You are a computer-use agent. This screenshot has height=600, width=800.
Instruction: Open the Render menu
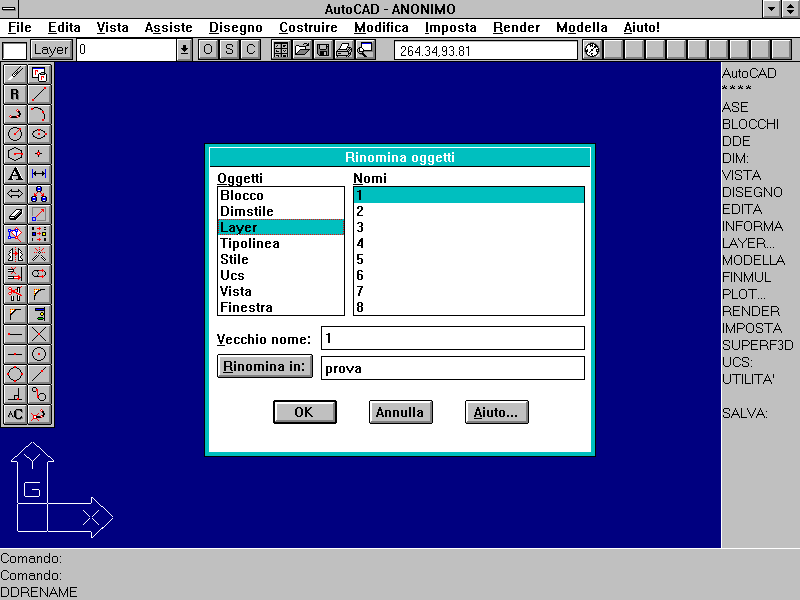516,28
